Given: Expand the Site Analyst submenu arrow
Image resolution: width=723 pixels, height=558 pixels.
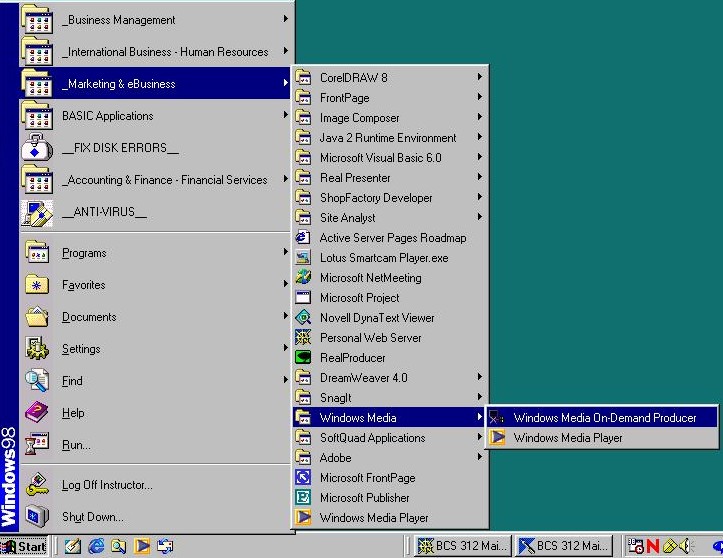Looking at the screenshot, I should tap(480, 217).
